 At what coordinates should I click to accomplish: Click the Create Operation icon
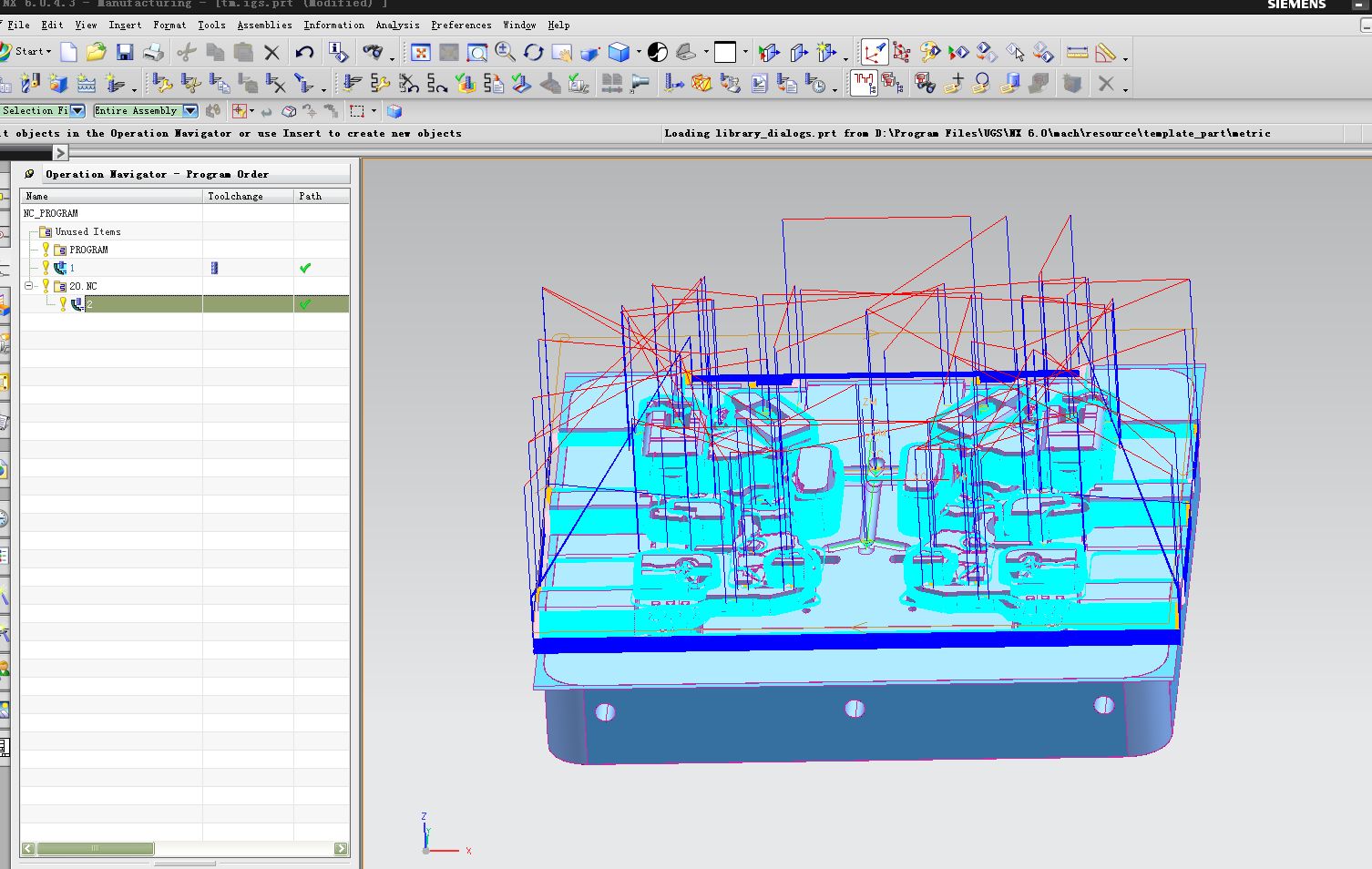(115, 84)
